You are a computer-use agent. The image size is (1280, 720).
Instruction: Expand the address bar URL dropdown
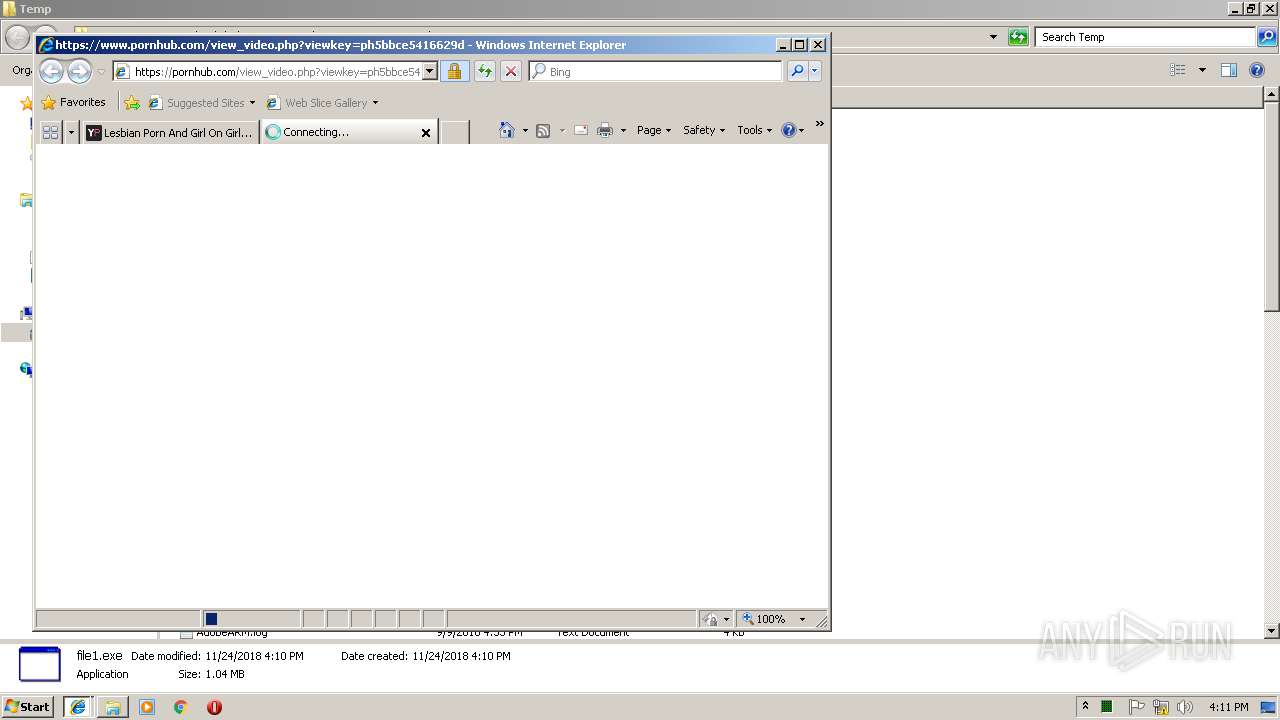tap(430, 71)
